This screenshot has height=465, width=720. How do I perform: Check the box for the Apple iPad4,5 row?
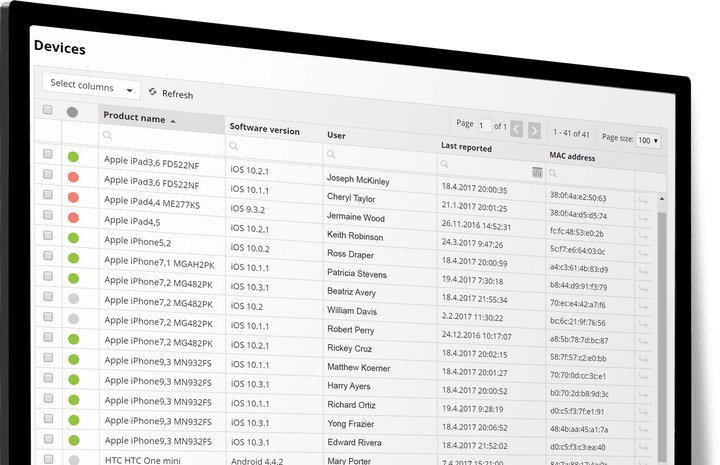48,215
